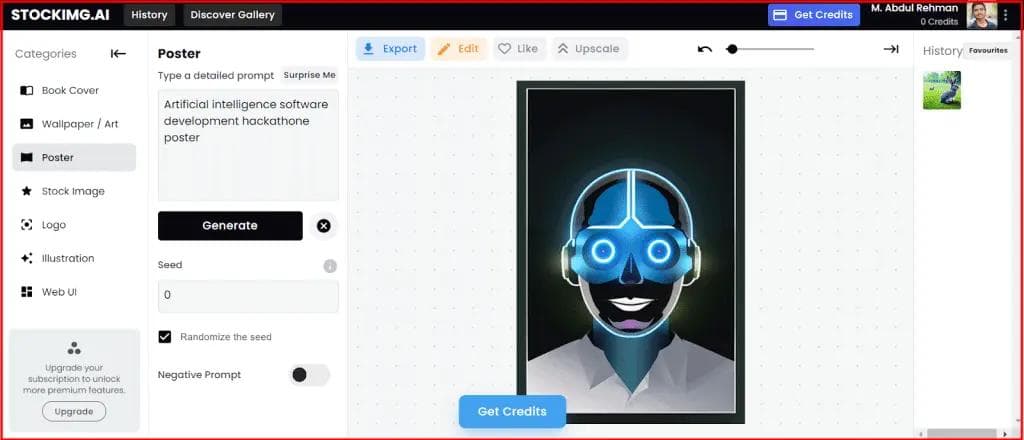Click the user profile avatar

(x=980, y=15)
